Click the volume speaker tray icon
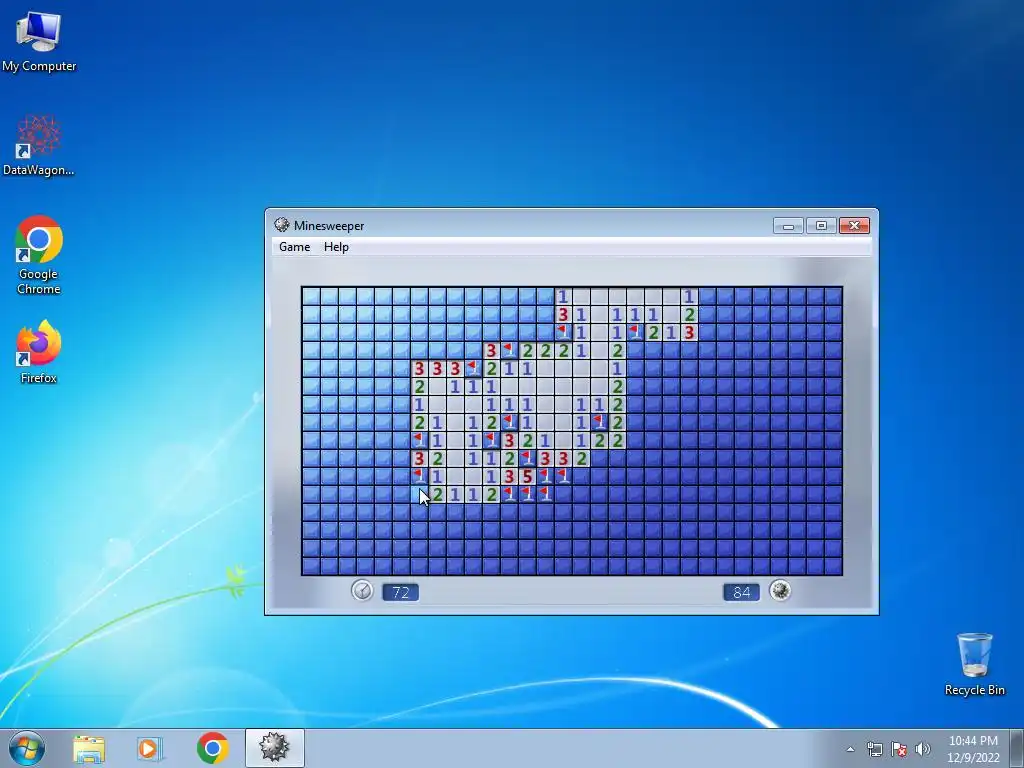The width and height of the screenshot is (1024, 768). [x=923, y=749]
